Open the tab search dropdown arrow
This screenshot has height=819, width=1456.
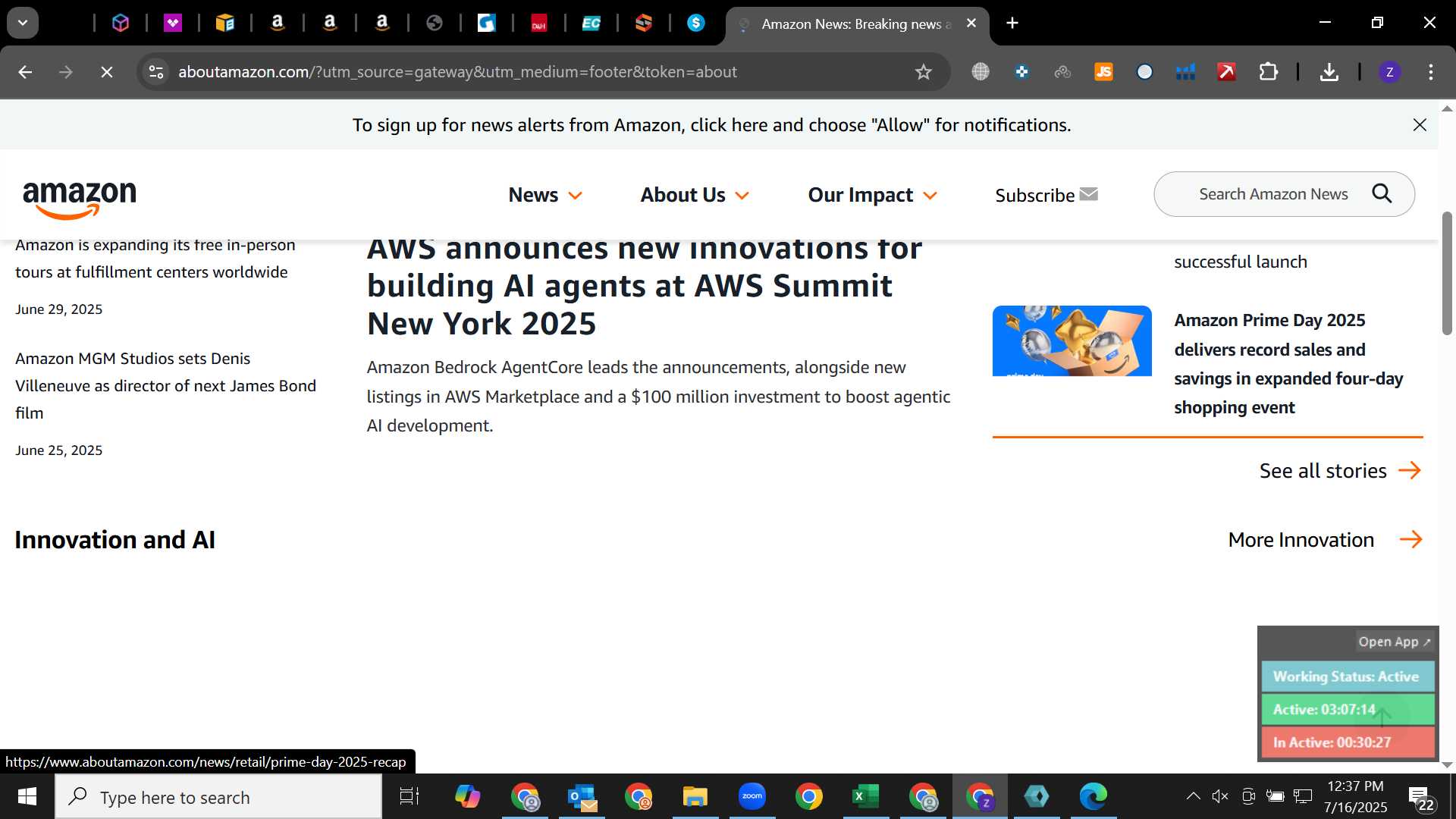[23, 23]
